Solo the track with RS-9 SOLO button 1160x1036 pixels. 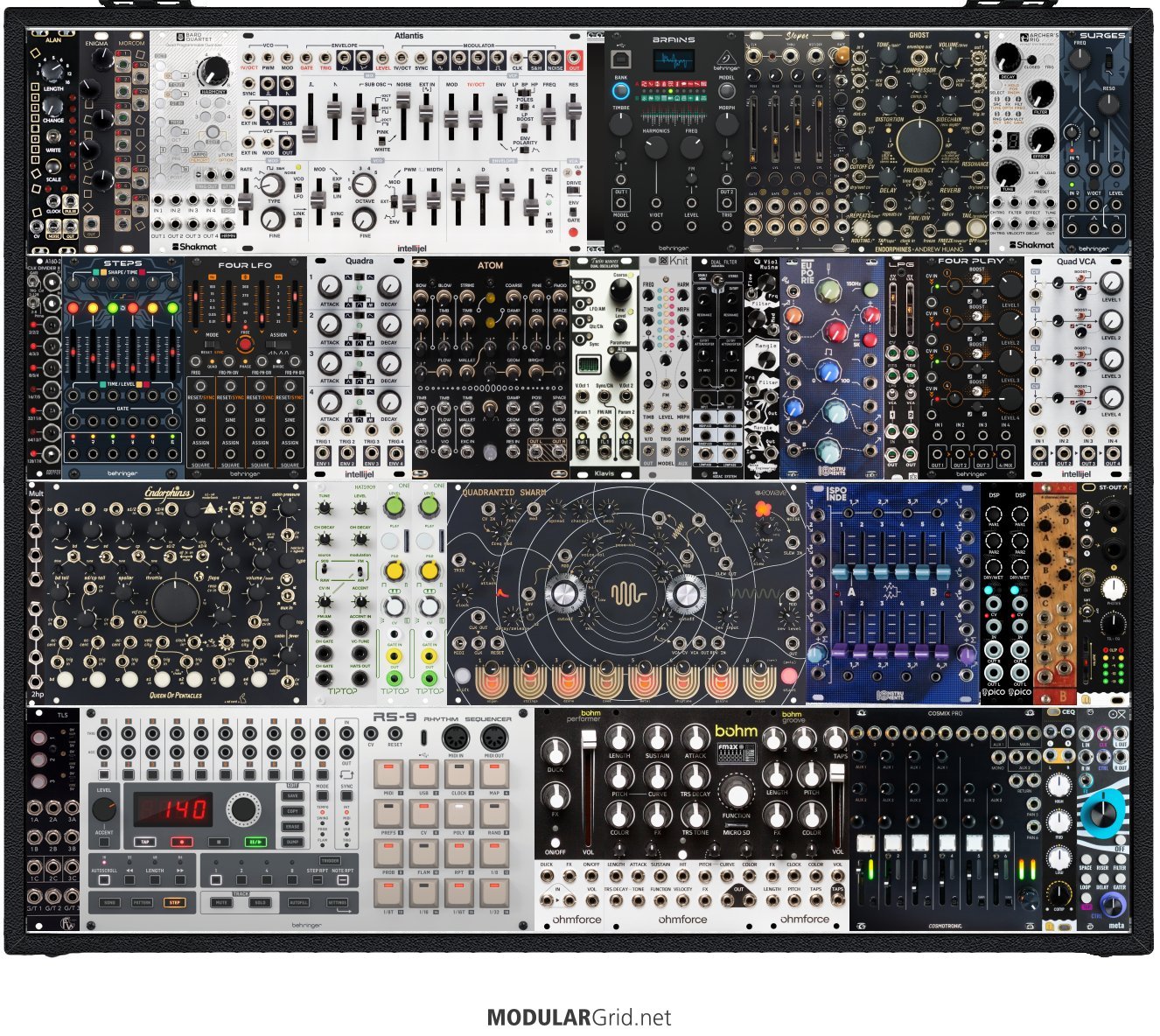tap(260, 902)
